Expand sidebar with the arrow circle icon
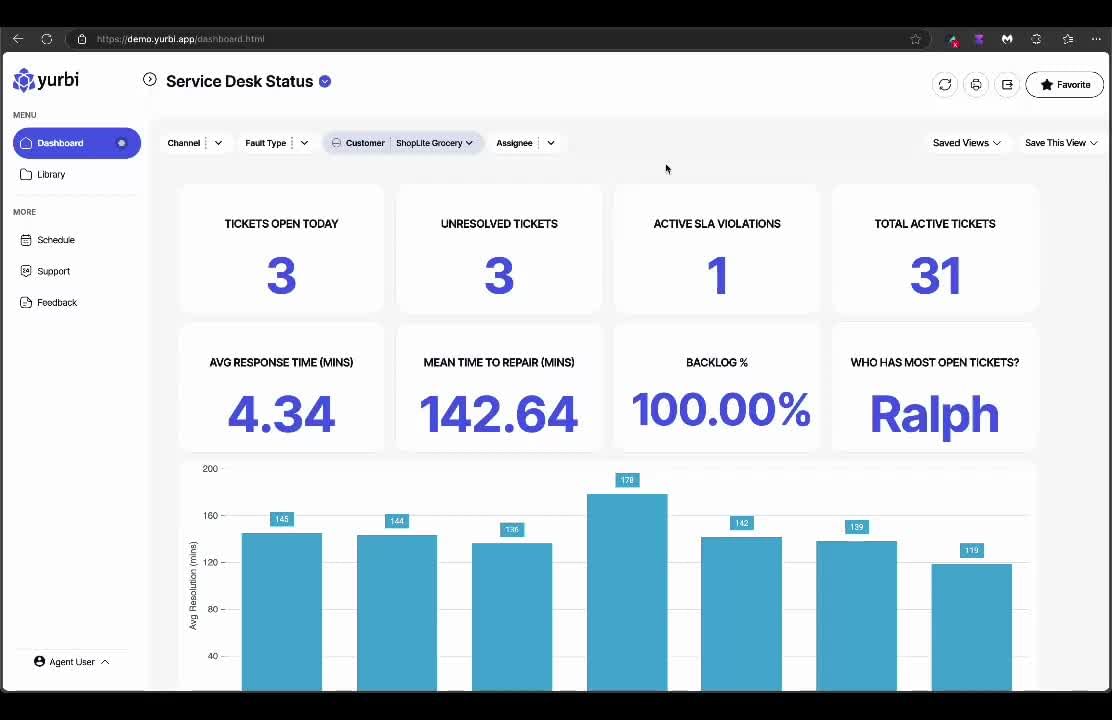Image resolution: width=1112 pixels, height=720 pixels. [x=150, y=80]
